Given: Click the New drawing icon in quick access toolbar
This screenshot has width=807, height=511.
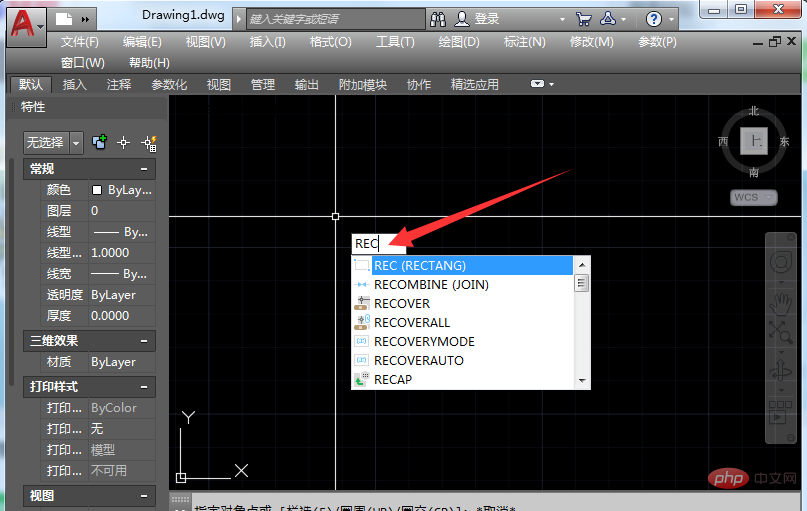Looking at the screenshot, I should pyautogui.click(x=64, y=19).
